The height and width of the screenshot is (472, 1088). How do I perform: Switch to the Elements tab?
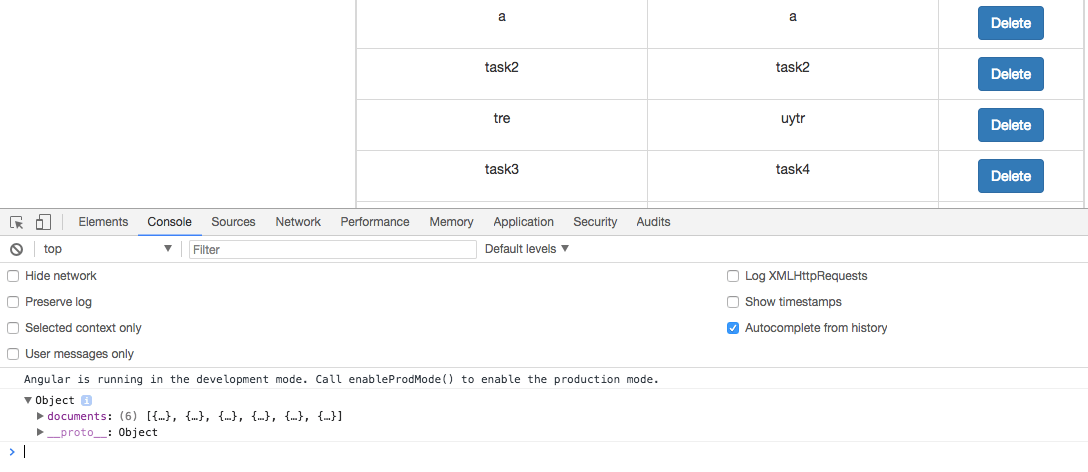[x=103, y=222]
